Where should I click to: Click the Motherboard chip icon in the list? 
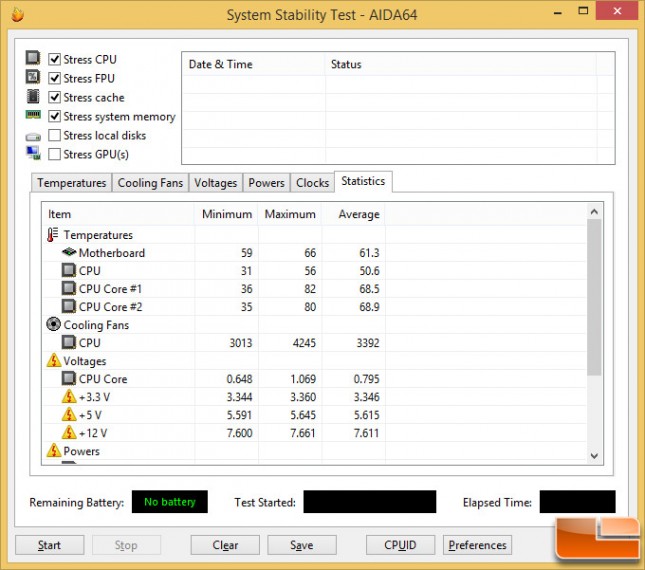point(69,252)
